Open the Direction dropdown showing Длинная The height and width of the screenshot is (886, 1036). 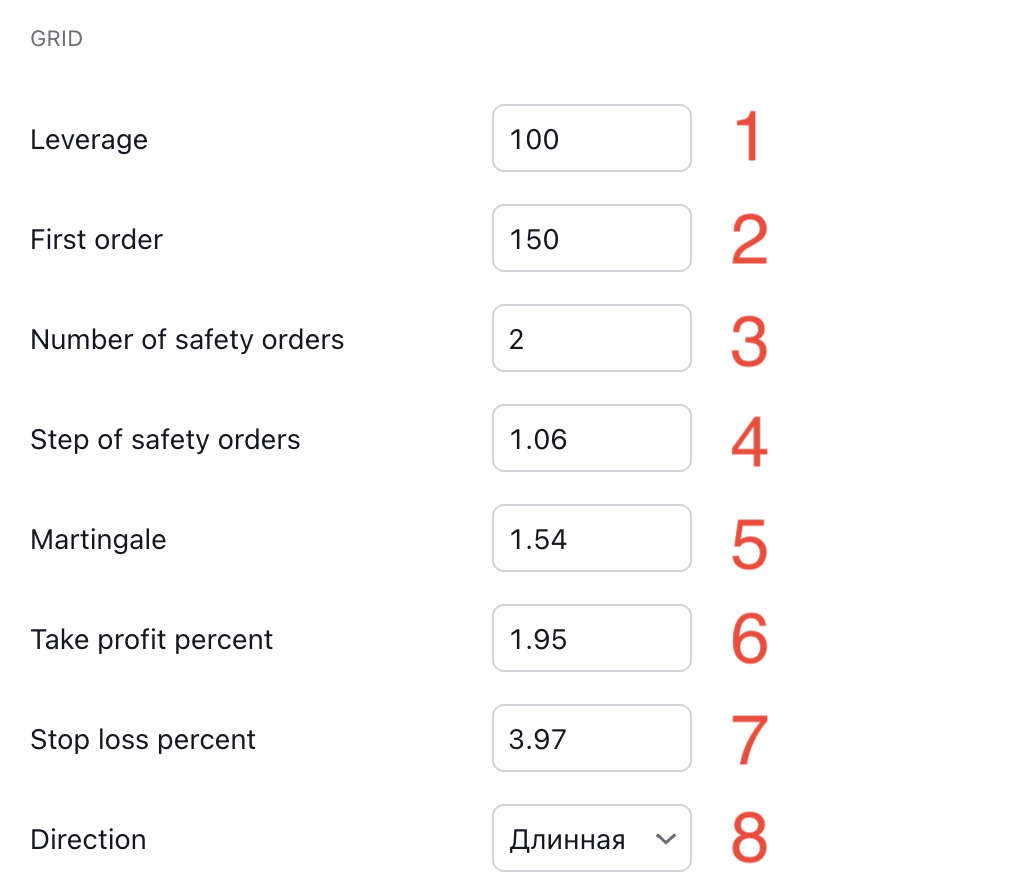point(591,838)
